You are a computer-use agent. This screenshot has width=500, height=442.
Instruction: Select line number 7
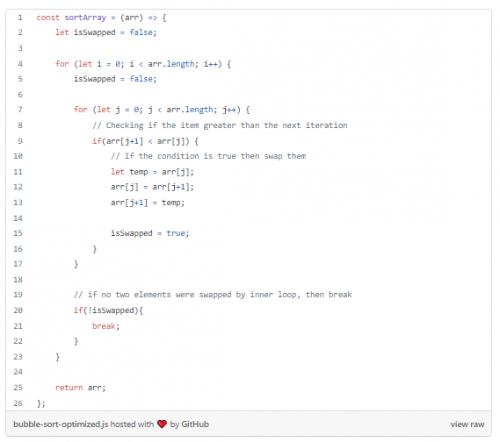click(x=20, y=109)
